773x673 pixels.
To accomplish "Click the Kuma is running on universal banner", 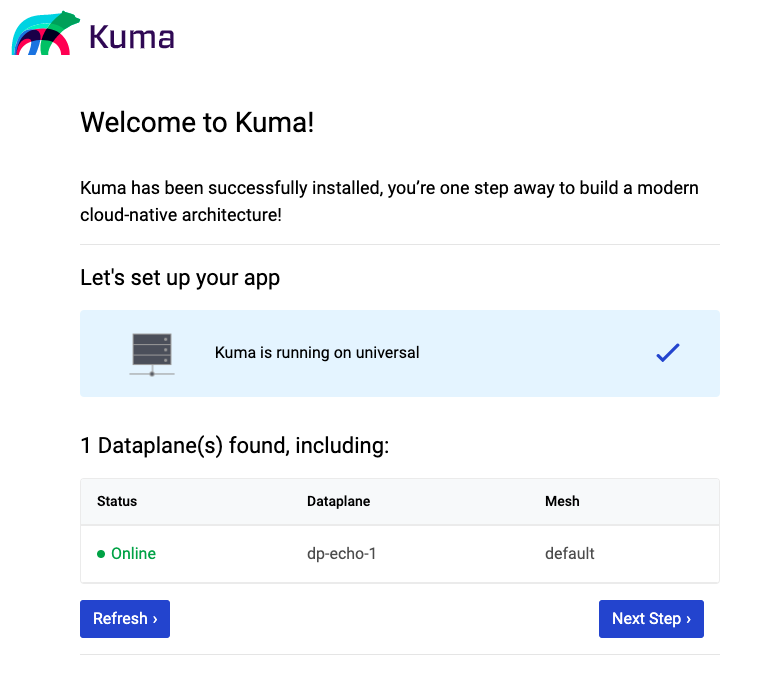I will (x=400, y=354).
